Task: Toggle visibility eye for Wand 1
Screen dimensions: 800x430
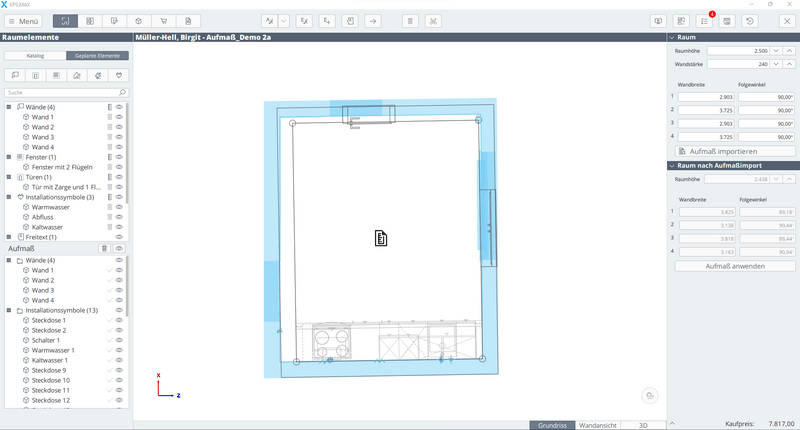Action: (119, 117)
